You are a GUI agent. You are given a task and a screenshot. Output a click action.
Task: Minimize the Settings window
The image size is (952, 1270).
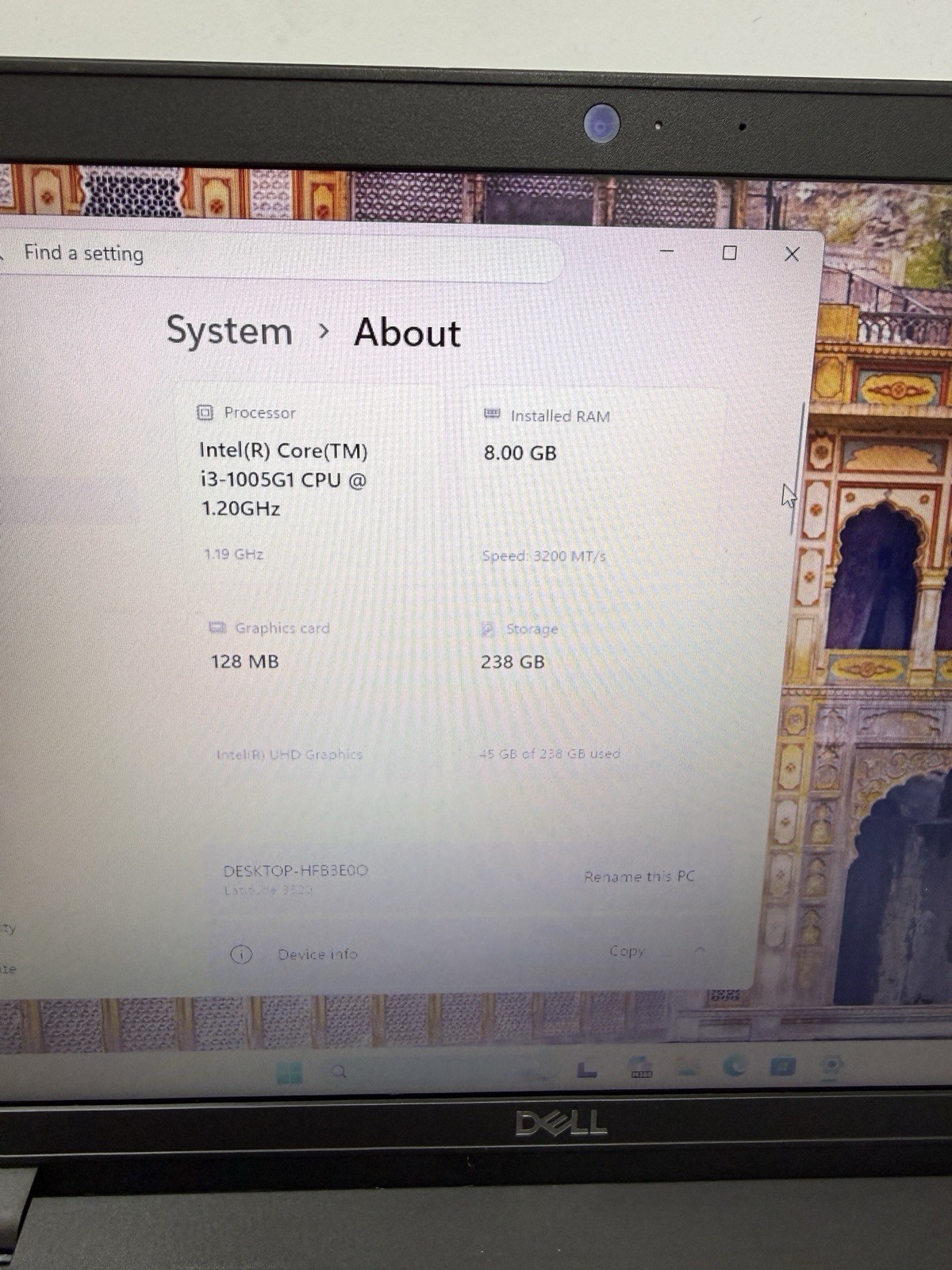tap(667, 251)
